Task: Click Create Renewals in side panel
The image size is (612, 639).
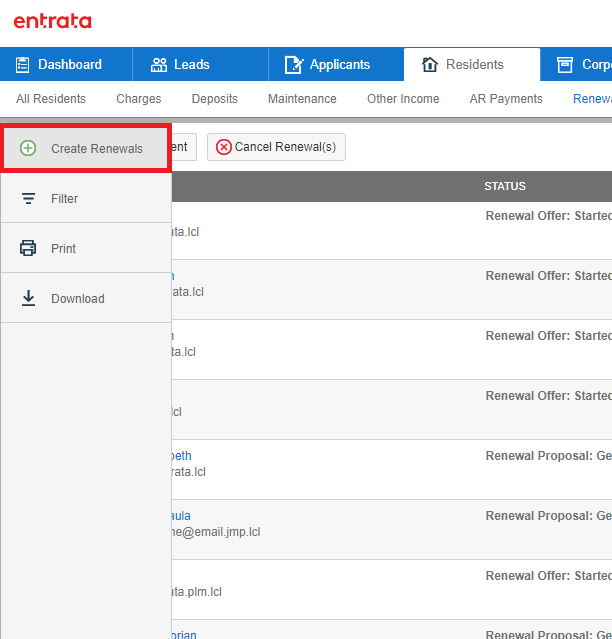Action: click(x=86, y=148)
